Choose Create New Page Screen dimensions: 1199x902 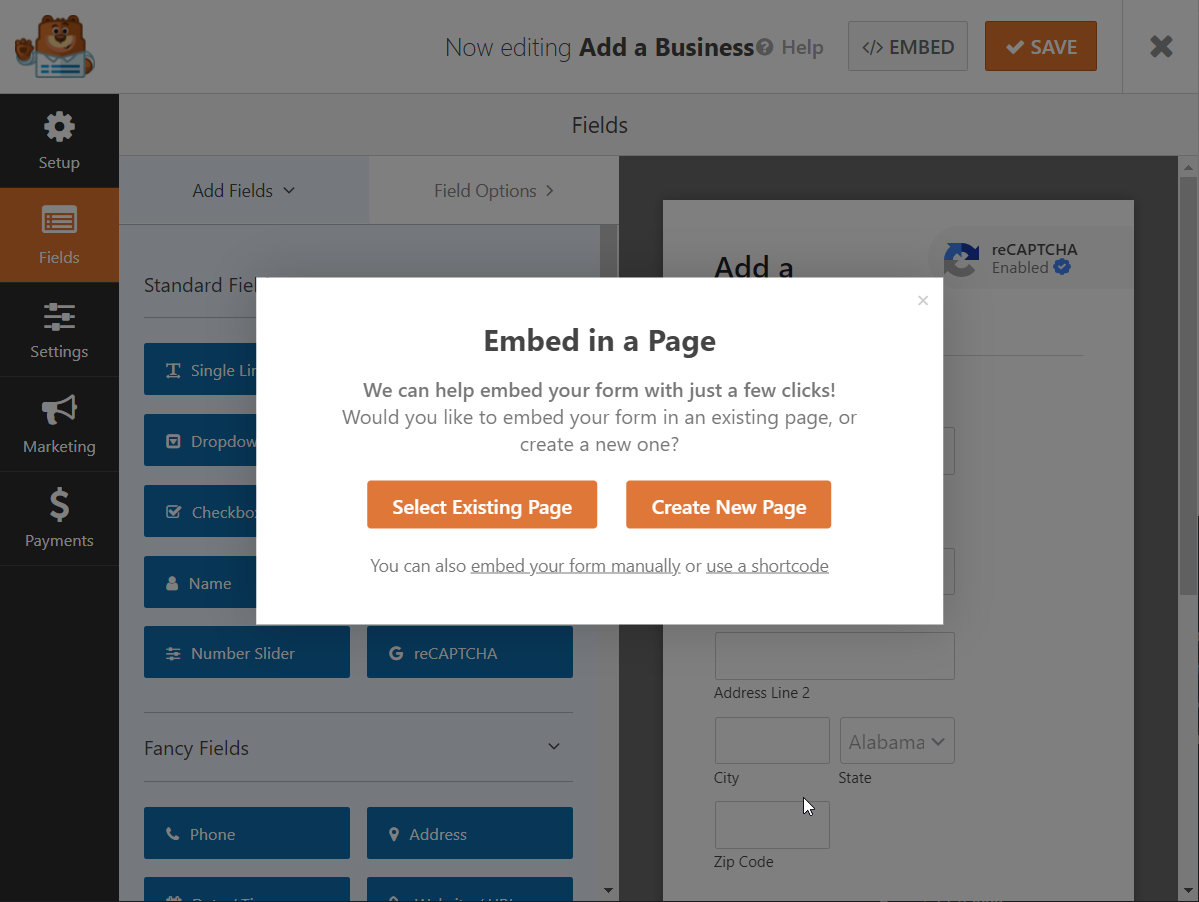click(728, 504)
